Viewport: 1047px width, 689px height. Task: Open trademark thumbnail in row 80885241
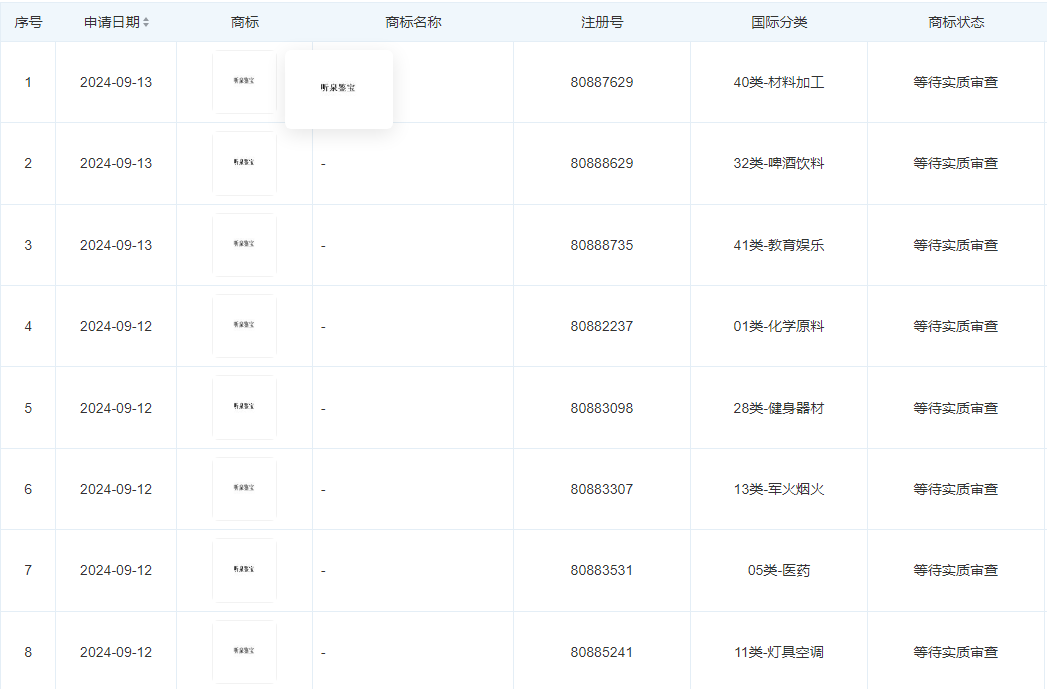pyautogui.click(x=244, y=652)
